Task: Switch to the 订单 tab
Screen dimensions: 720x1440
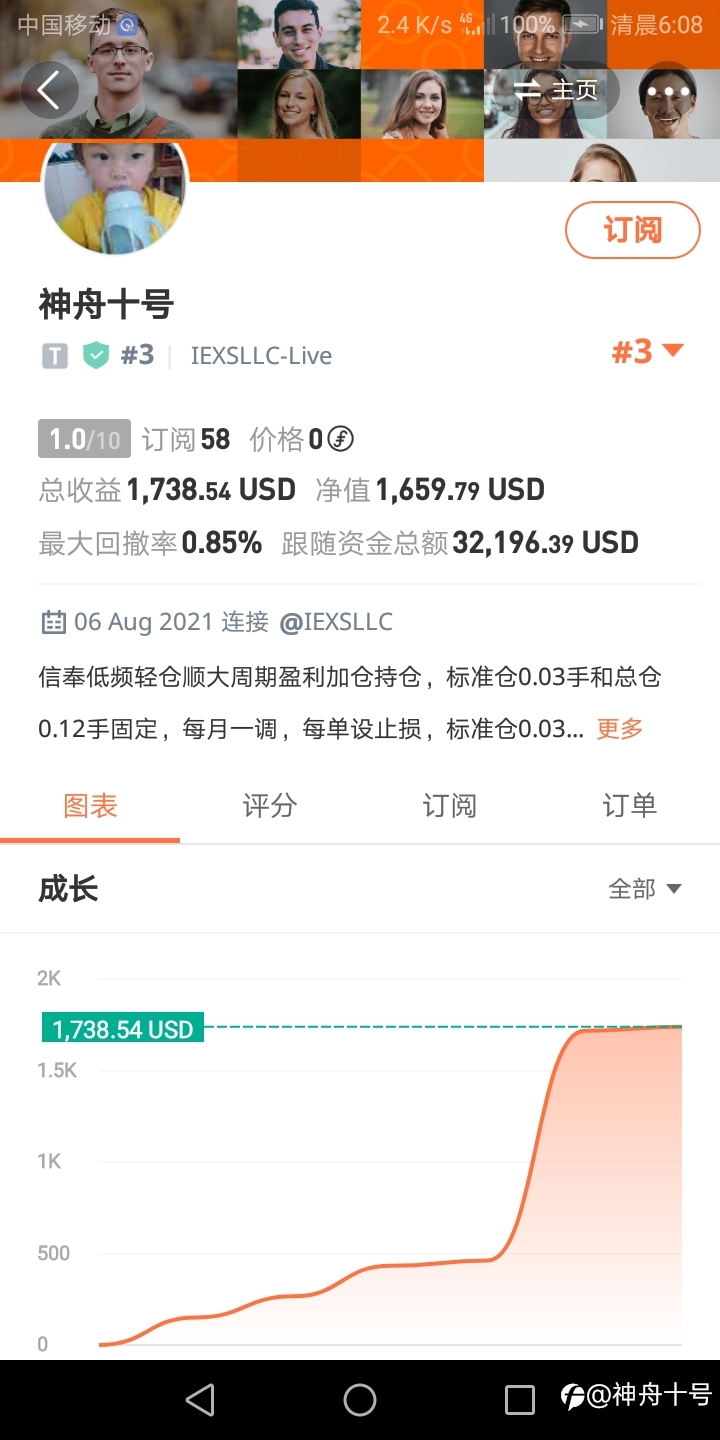Action: [630, 806]
